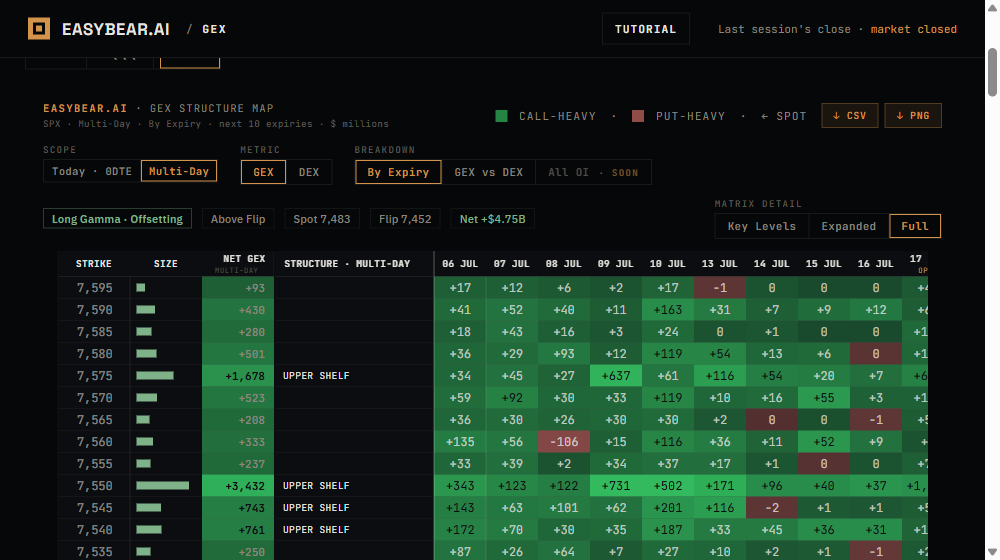Image resolution: width=1000 pixels, height=560 pixels.
Task: Click the +343 cell in 06 JUL column
Action: pos(460,486)
